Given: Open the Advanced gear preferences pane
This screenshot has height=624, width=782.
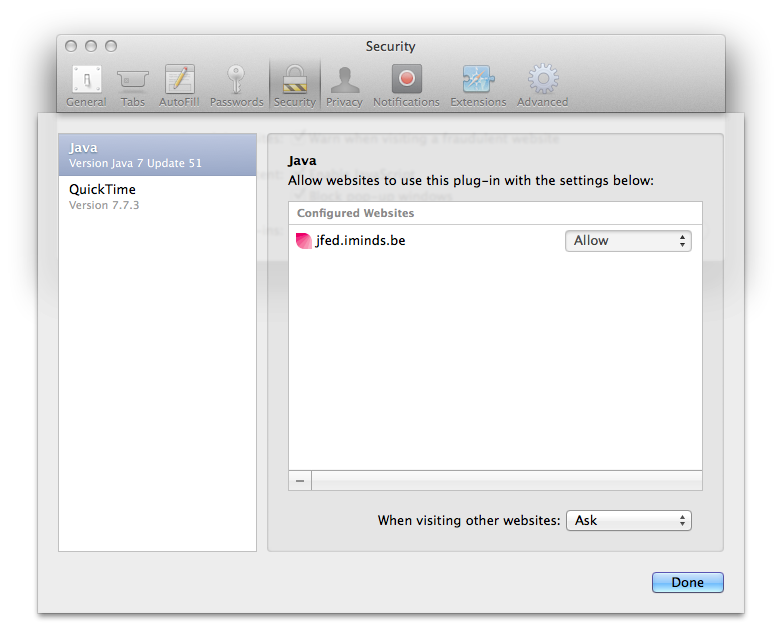Looking at the screenshot, I should (x=543, y=86).
